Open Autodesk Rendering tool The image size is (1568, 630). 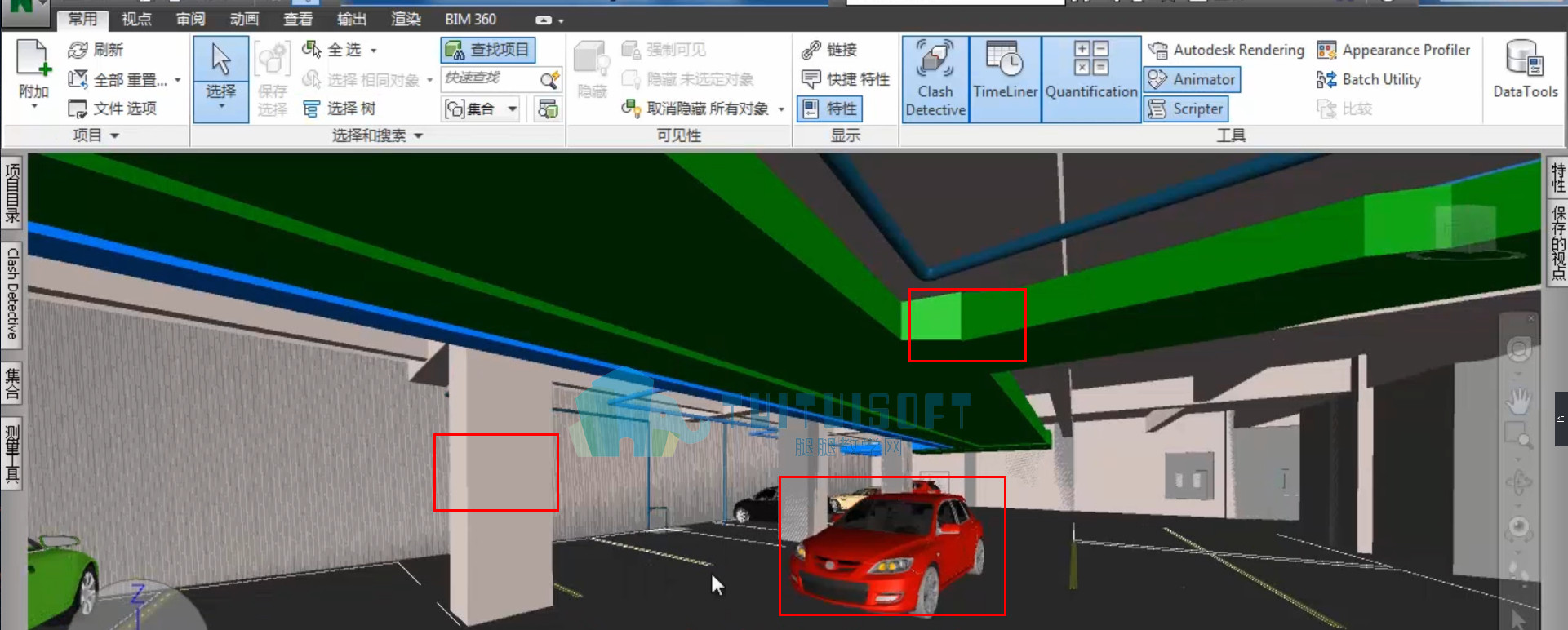point(1226,50)
